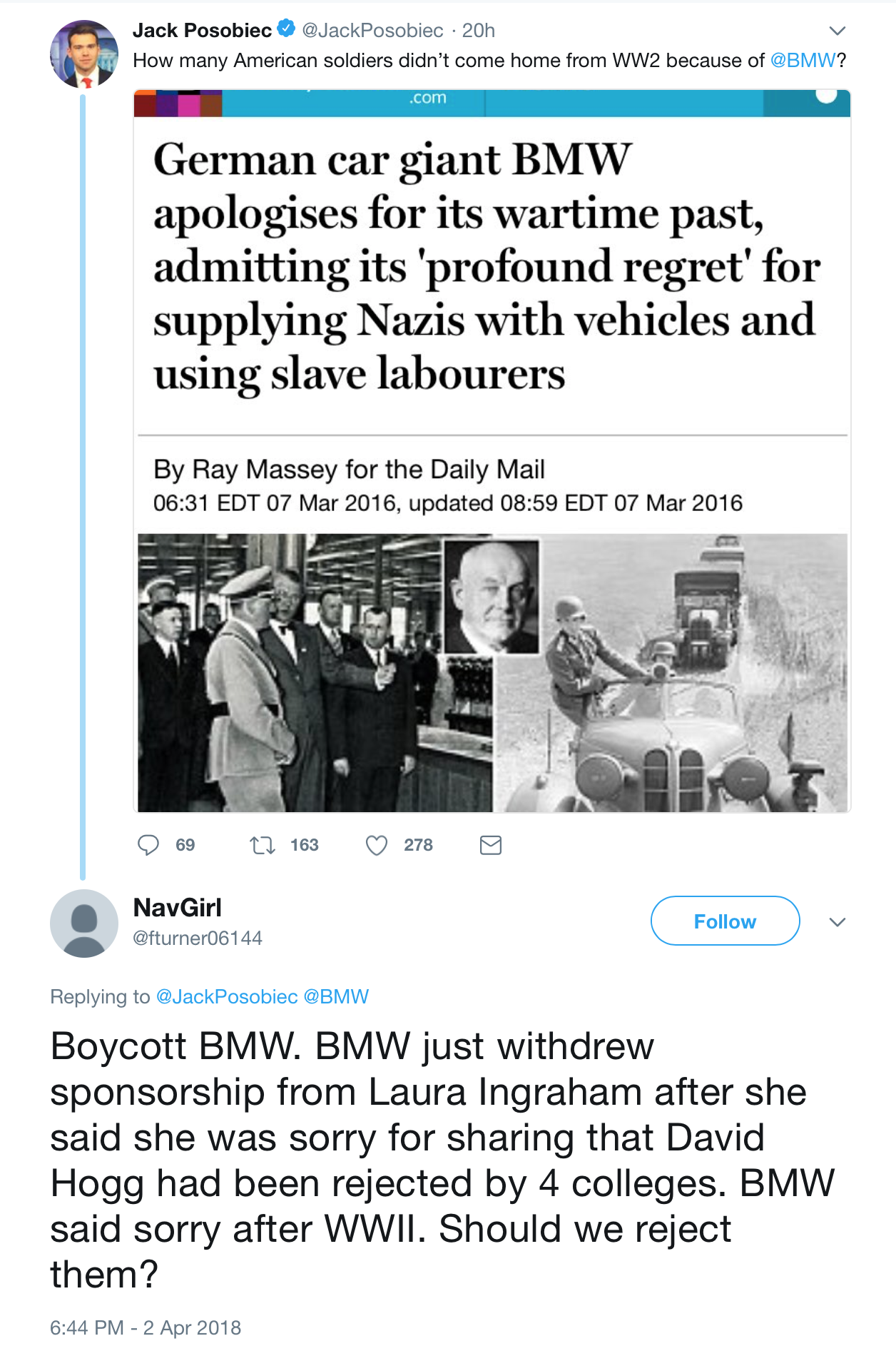Send tweet via direct message envelope
This screenshot has height=1356, width=896.
click(x=491, y=846)
